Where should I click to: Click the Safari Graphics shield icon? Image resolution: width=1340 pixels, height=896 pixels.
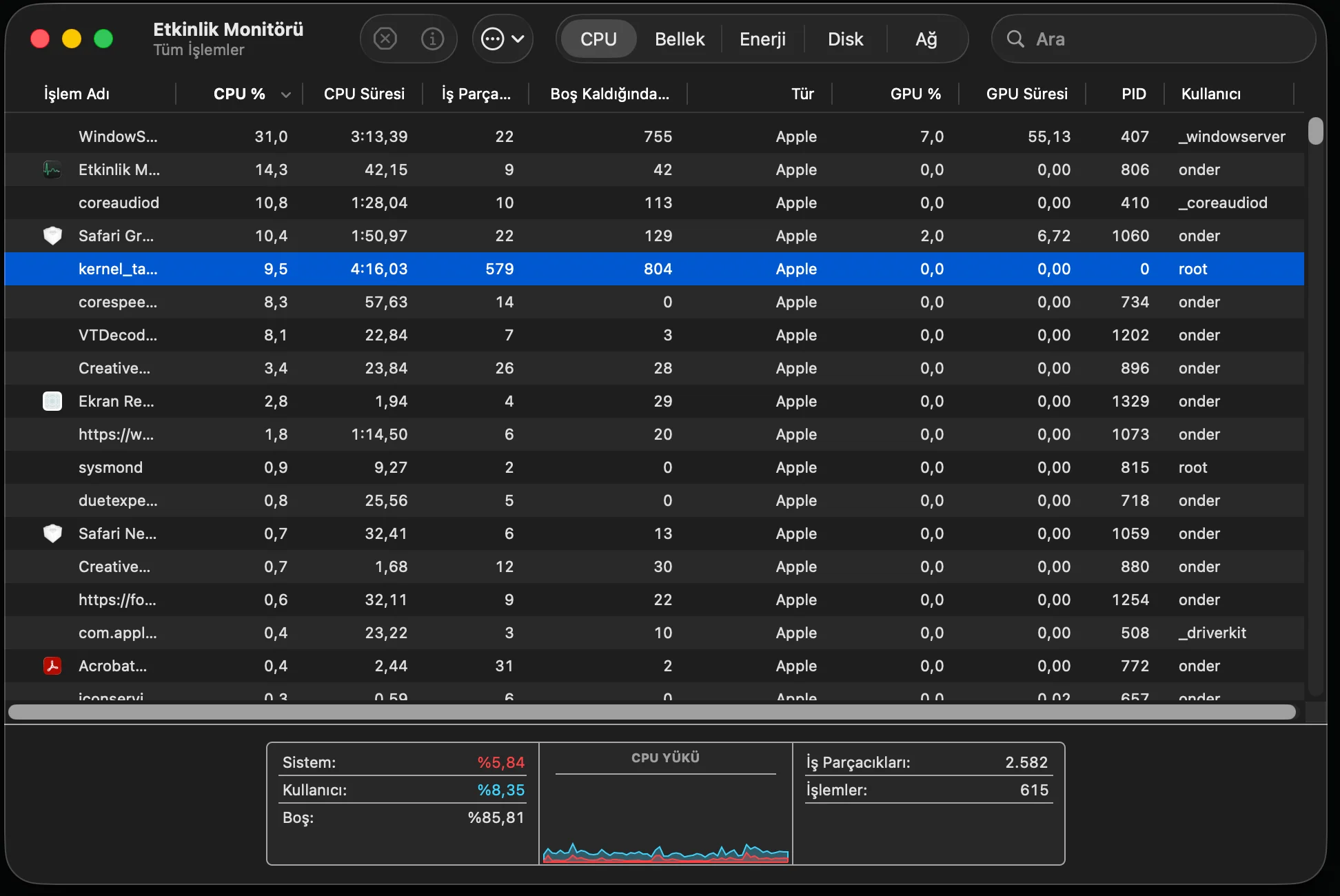coord(52,236)
